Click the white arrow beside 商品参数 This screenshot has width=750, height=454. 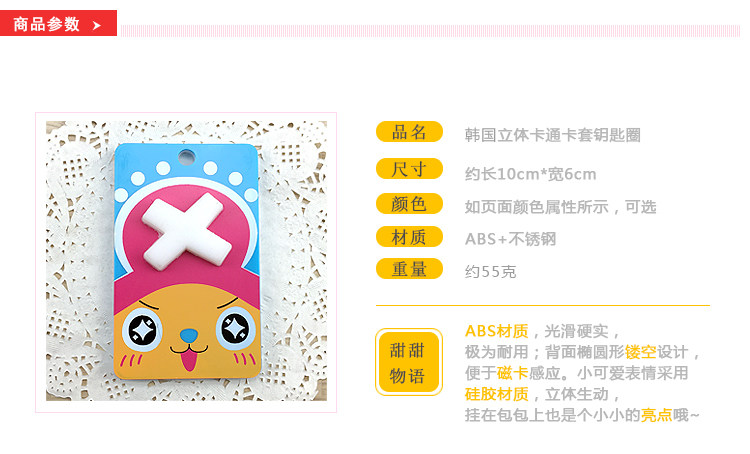[97, 25]
